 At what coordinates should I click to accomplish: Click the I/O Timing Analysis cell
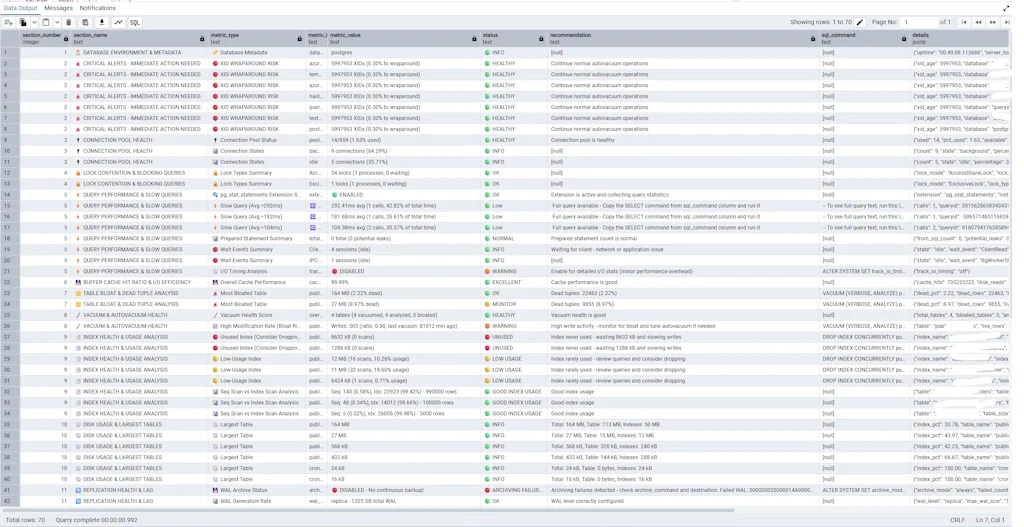pos(257,271)
